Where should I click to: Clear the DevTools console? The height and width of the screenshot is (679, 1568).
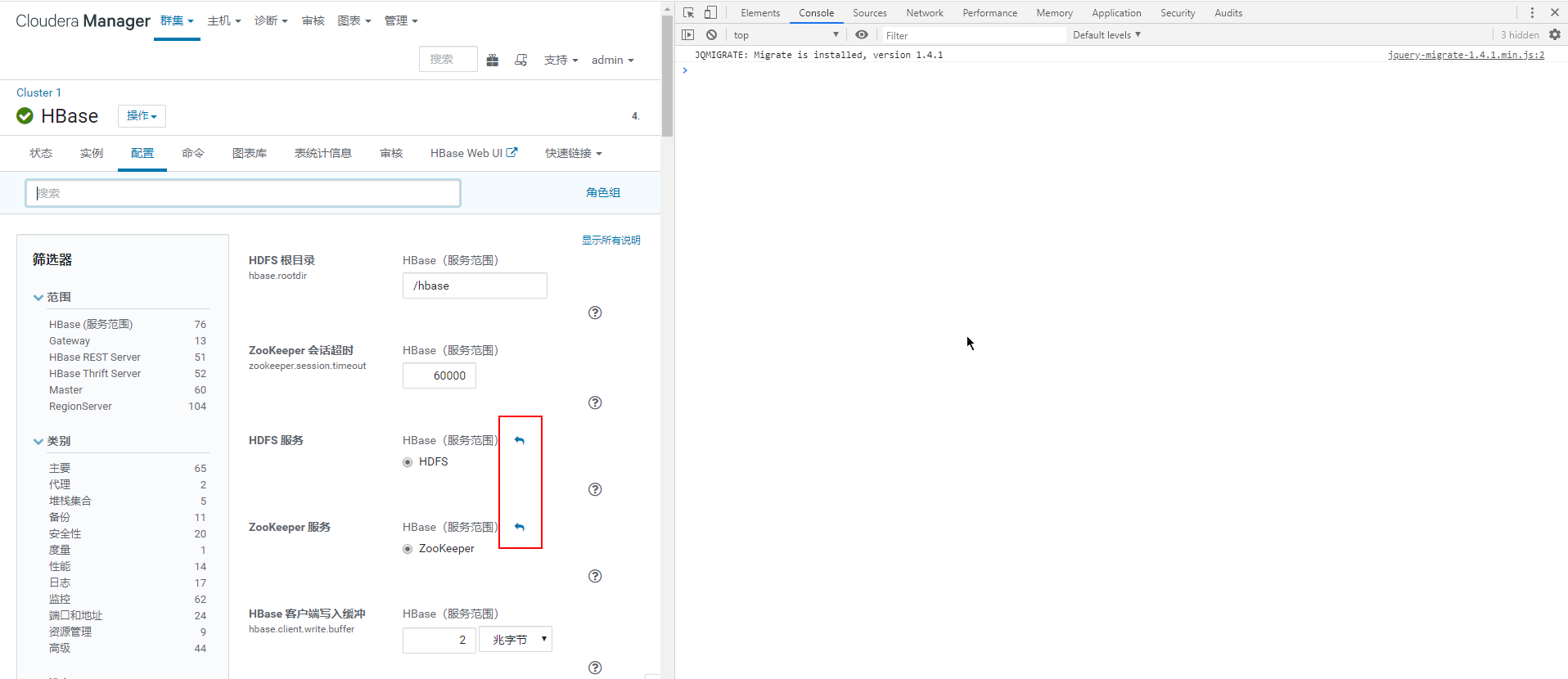712,35
